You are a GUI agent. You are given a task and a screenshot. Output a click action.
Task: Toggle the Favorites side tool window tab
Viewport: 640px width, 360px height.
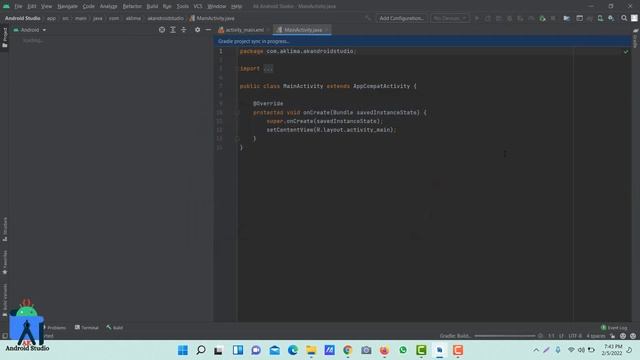click(x=4, y=262)
